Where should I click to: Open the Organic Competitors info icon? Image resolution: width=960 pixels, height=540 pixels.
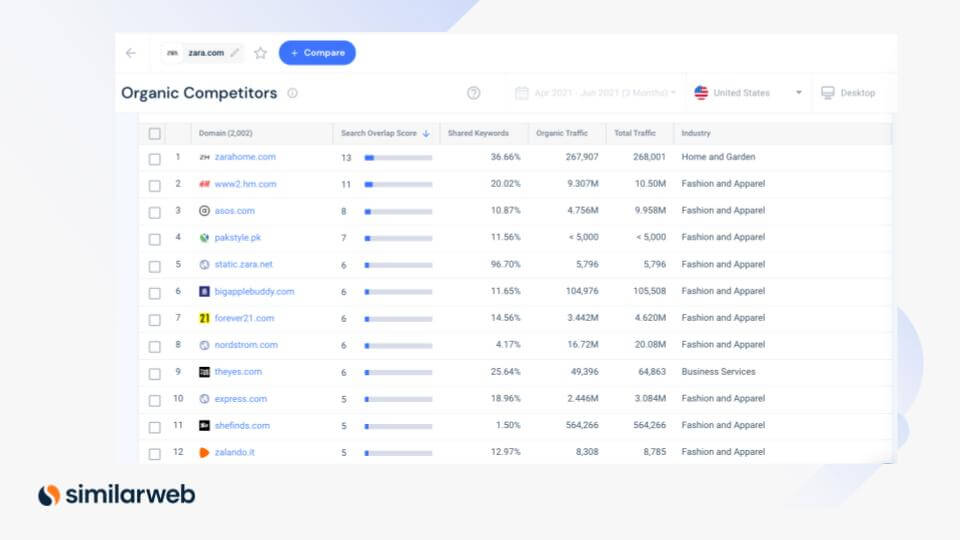coord(292,93)
